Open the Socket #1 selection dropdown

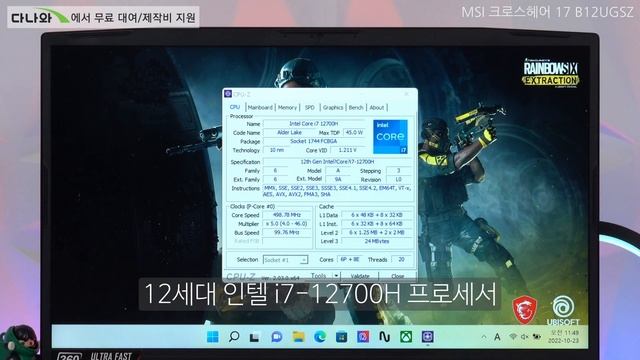pos(285,260)
